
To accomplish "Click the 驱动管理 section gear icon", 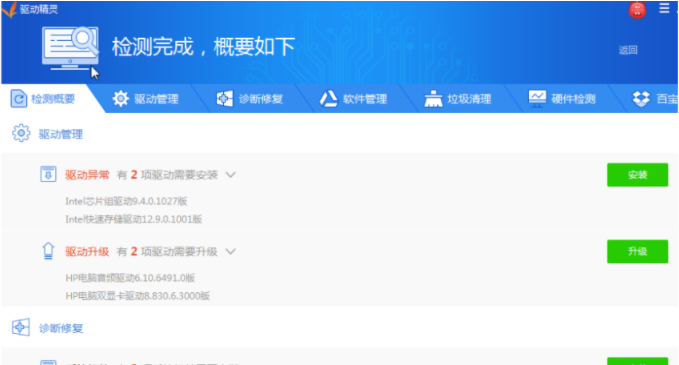I will point(21,133).
